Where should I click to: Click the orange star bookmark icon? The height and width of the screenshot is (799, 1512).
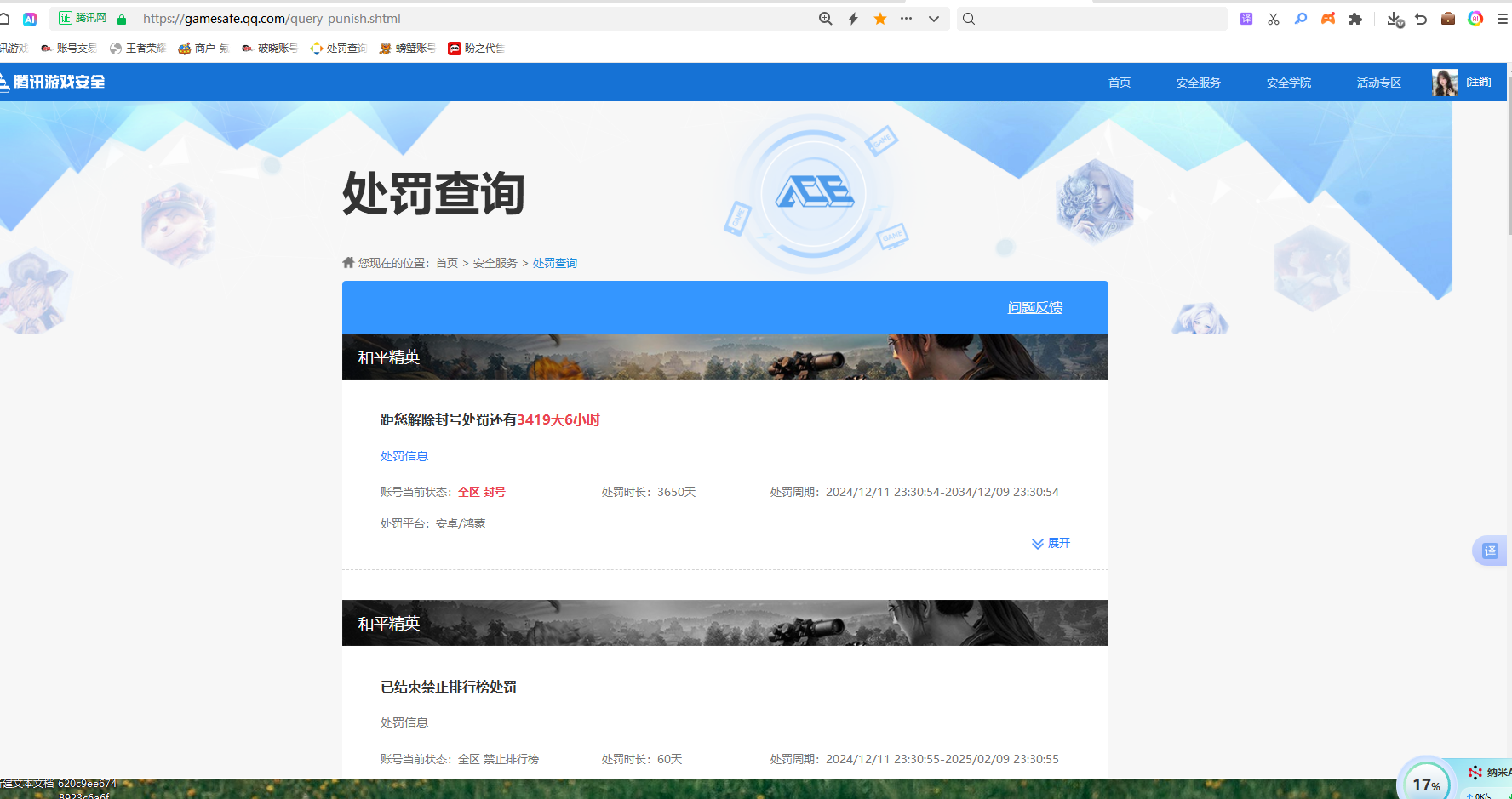click(x=880, y=19)
